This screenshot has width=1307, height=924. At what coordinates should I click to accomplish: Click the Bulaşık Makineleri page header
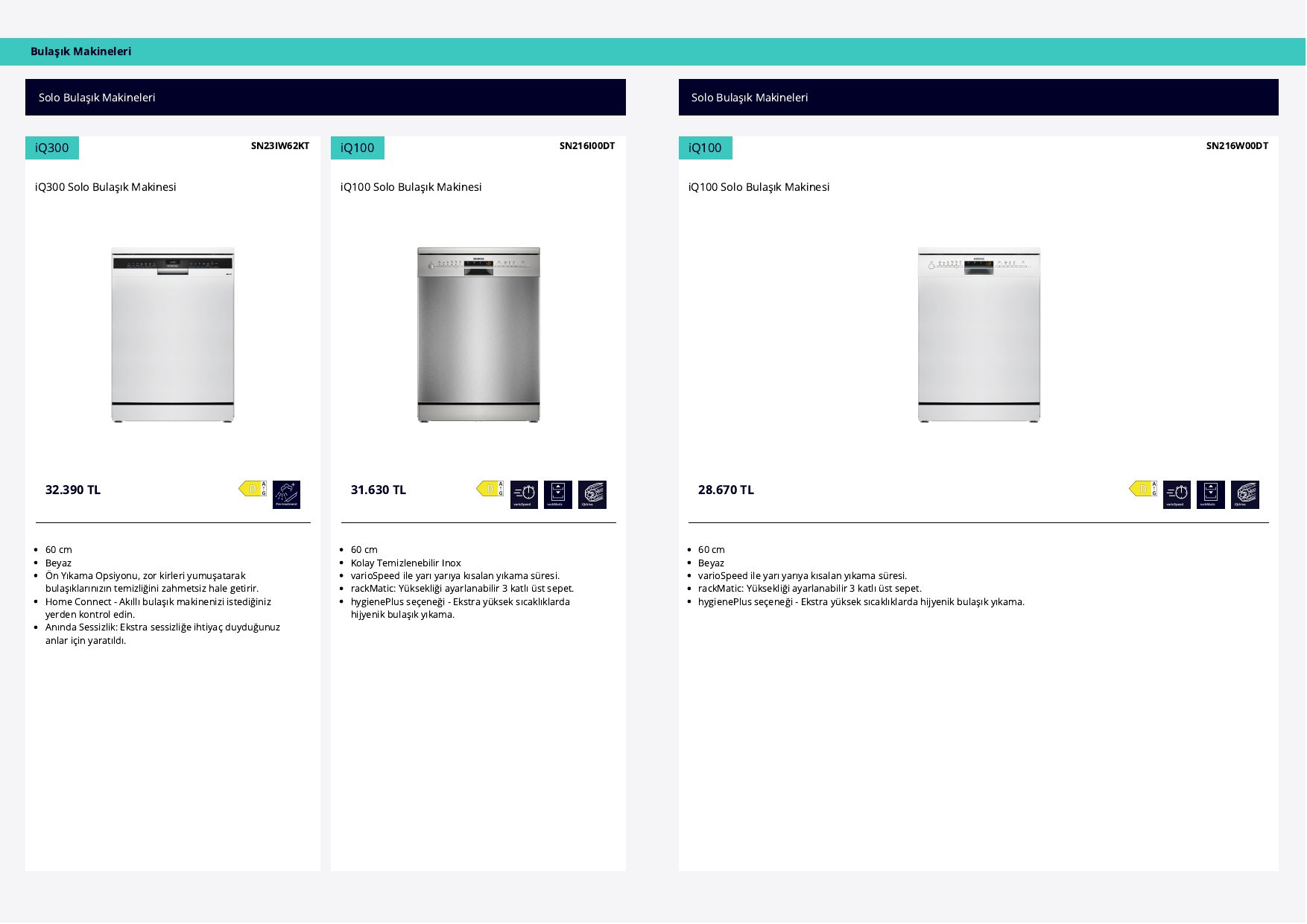pyautogui.click(x=81, y=51)
